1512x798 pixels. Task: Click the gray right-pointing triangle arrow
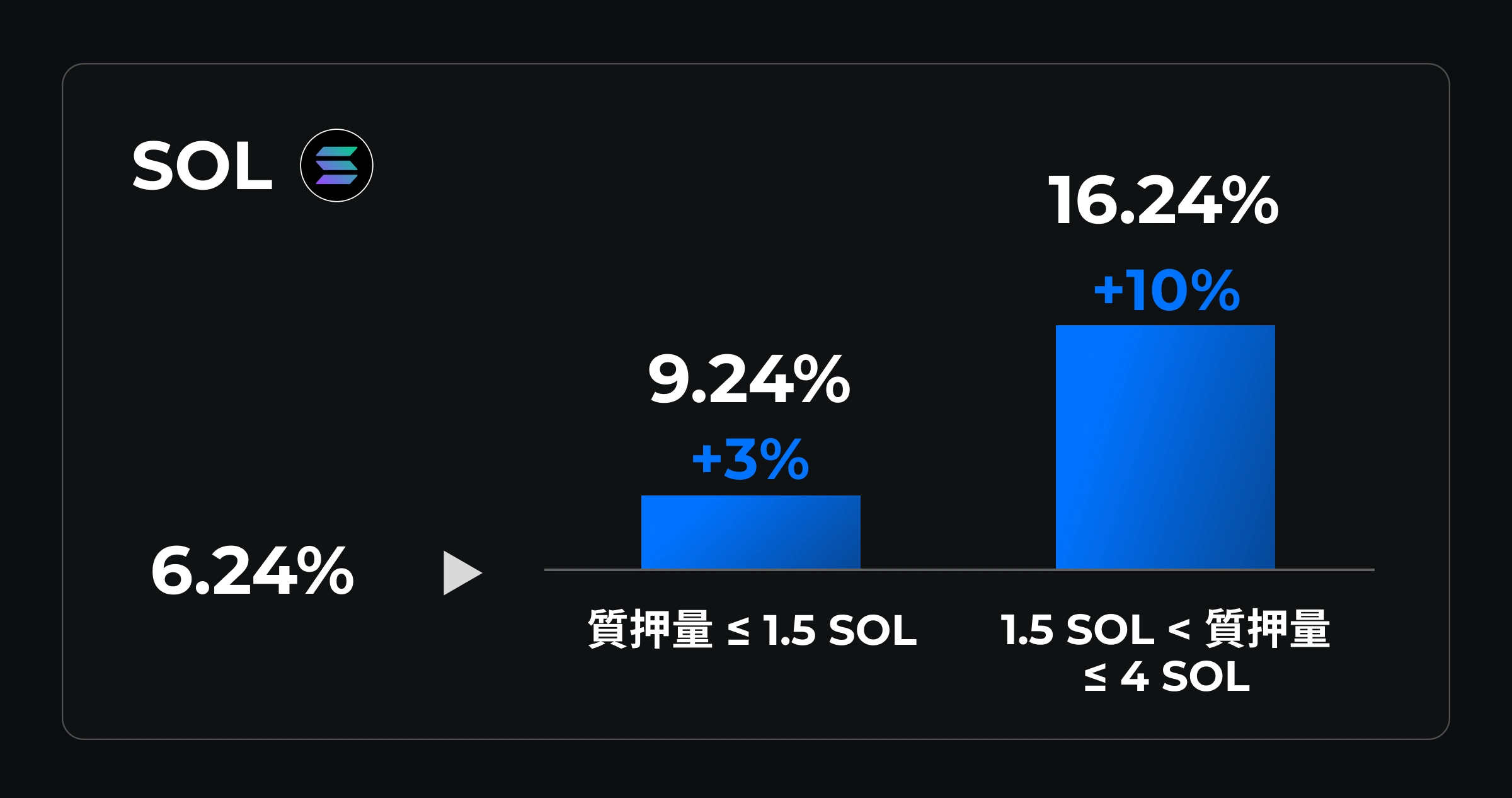coord(461,573)
